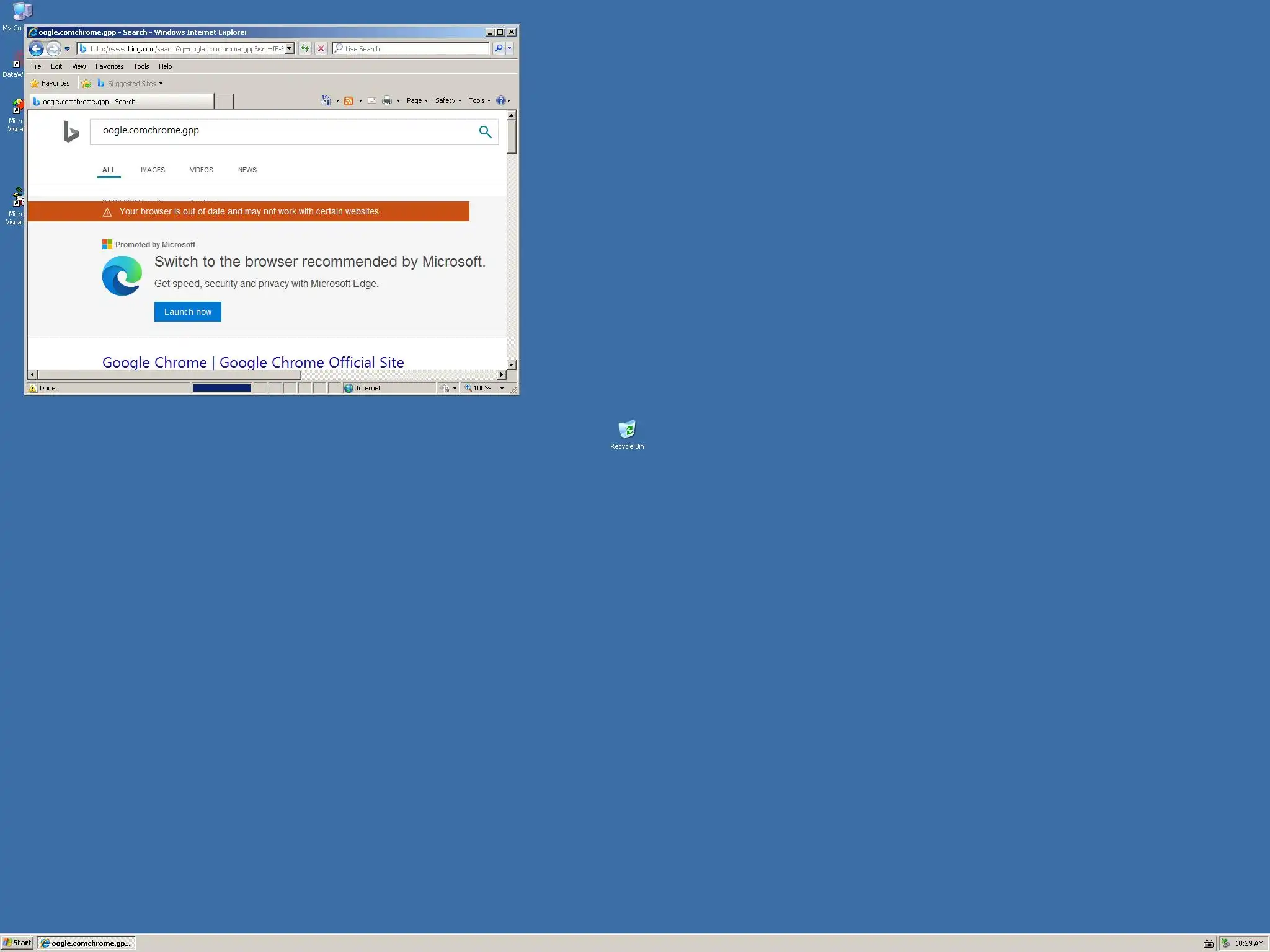Viewport: 1270px width, 952px height.
Task: Expand the address bar URL dropdown
Action: pyautogui.click(x=290, y=48)
